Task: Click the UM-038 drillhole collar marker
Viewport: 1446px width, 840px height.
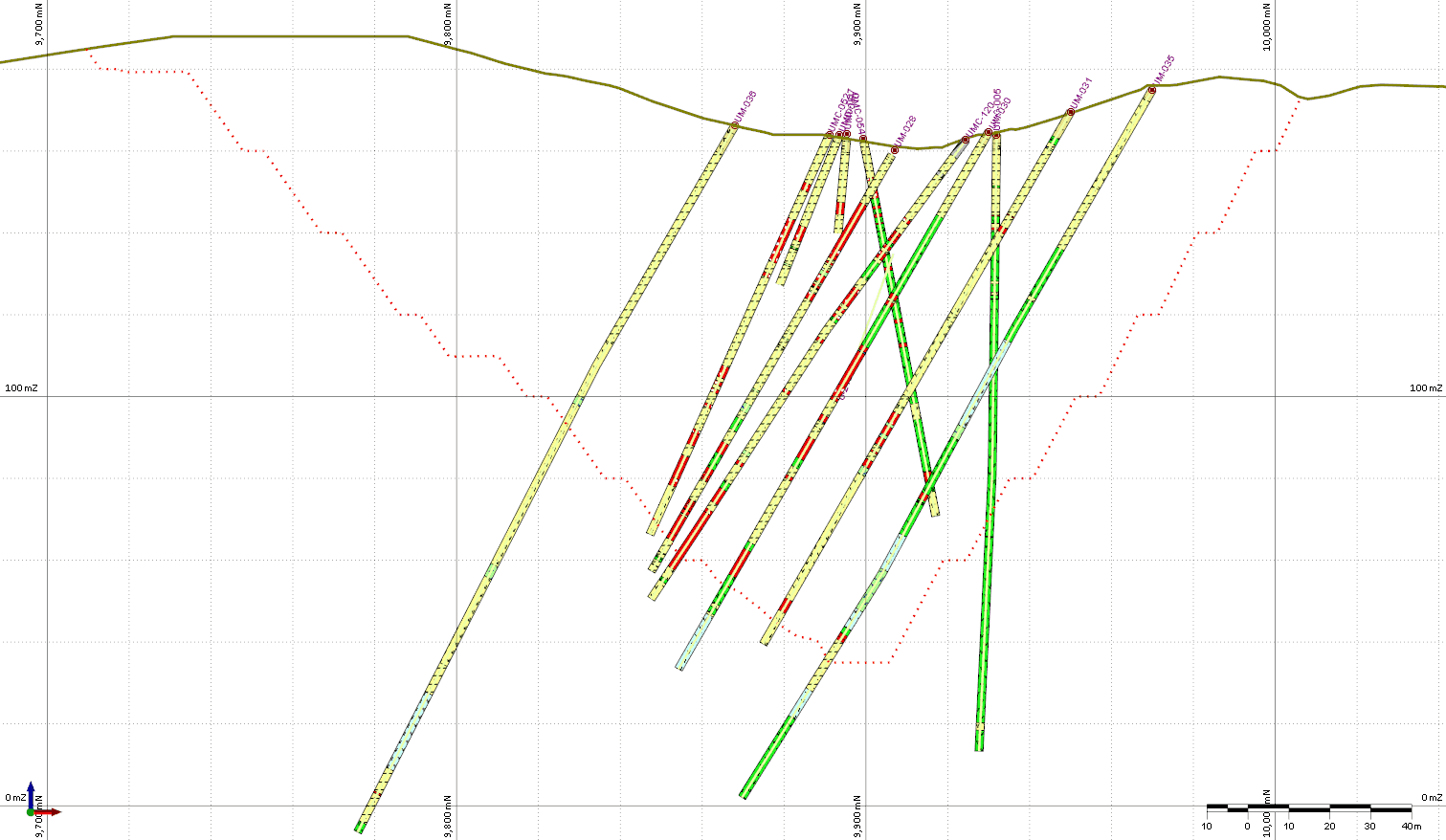Action: [x=735, y=125]
